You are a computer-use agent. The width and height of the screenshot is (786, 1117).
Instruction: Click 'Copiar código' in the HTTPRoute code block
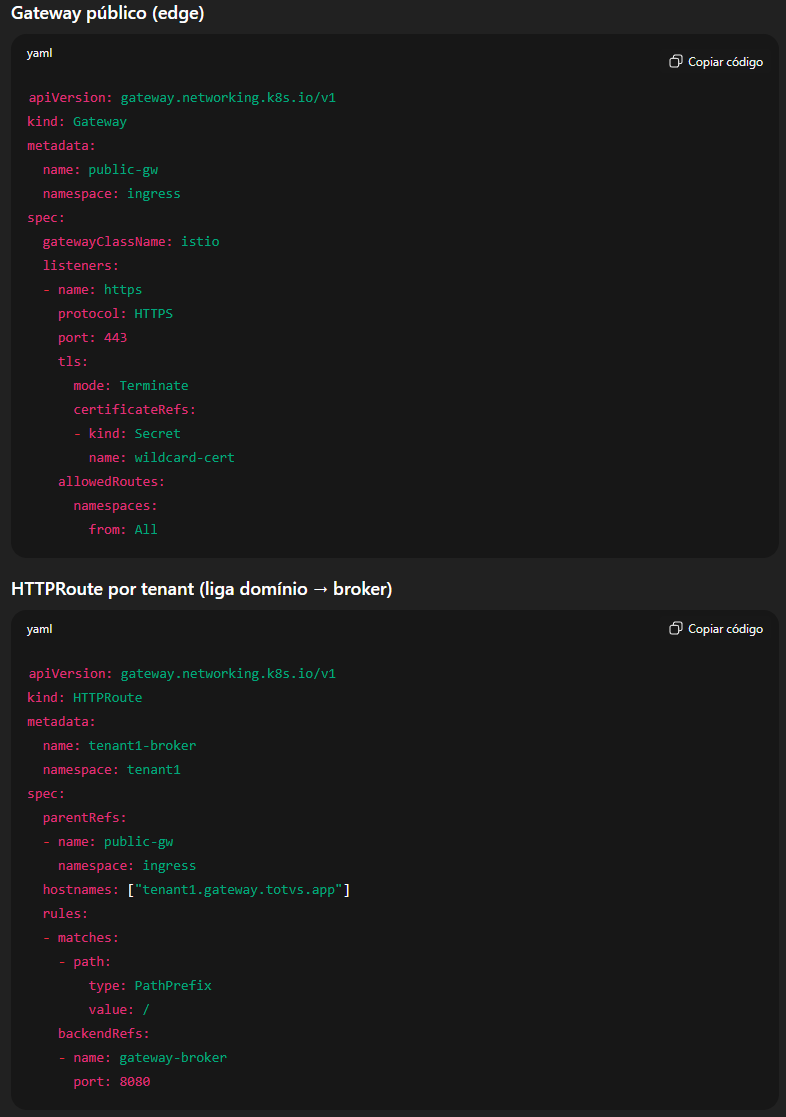(x=725, y=628)
